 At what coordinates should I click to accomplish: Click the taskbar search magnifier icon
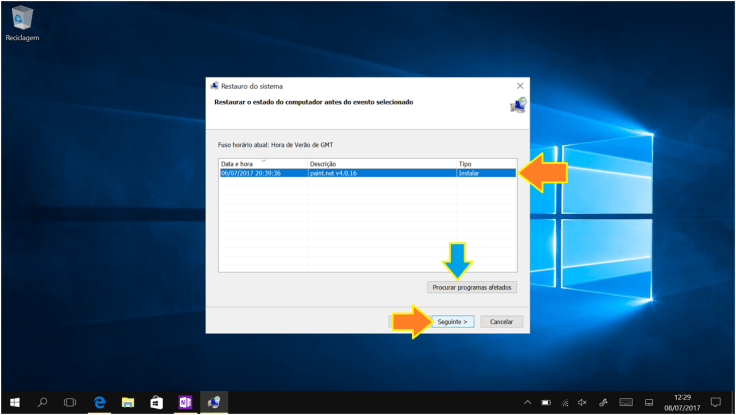point(42,402)
